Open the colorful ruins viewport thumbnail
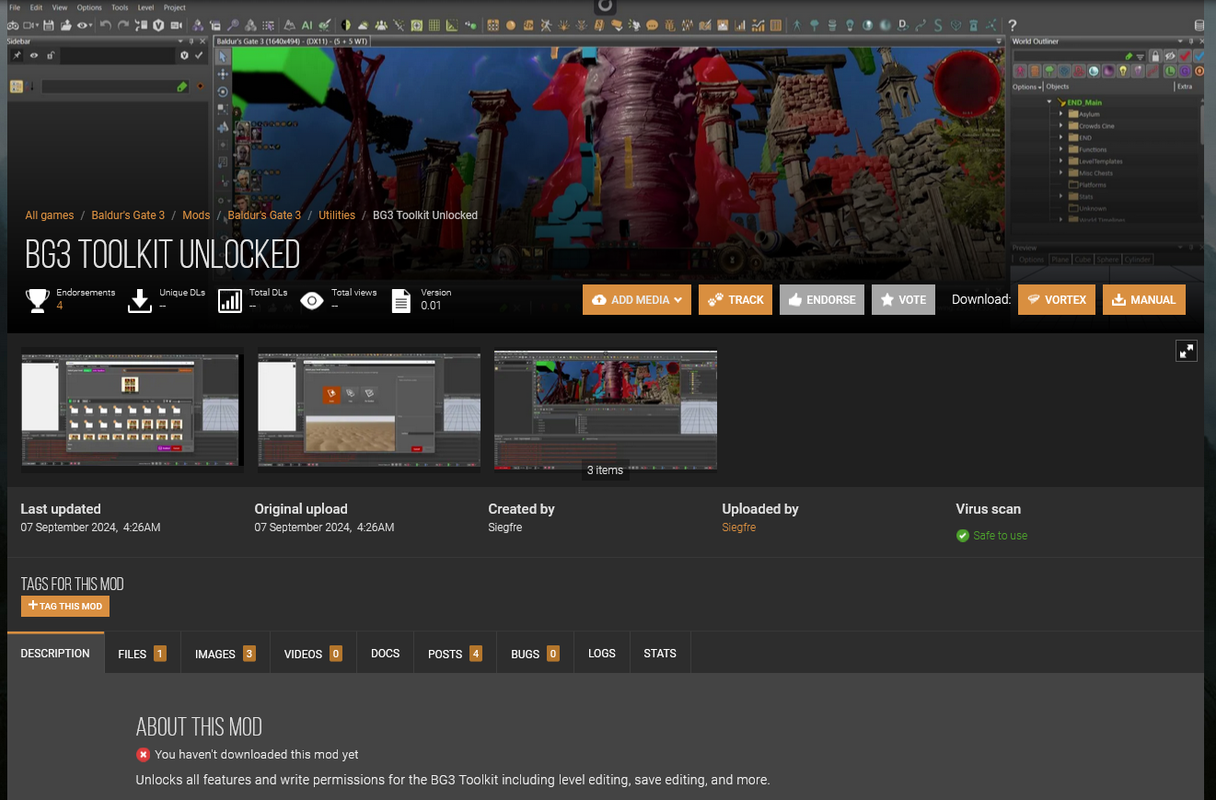Screen dimensions: 1216x800 click(606, 410)
